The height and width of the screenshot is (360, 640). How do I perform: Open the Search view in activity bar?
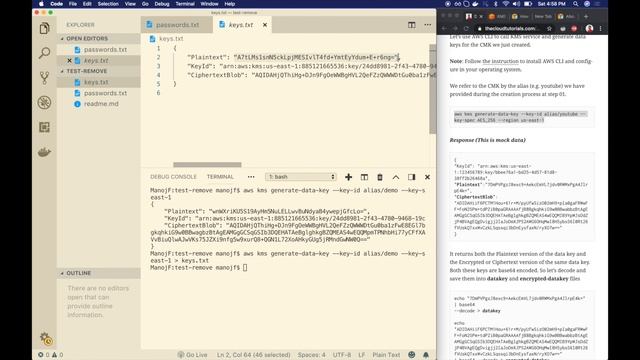tap(44, 53)
